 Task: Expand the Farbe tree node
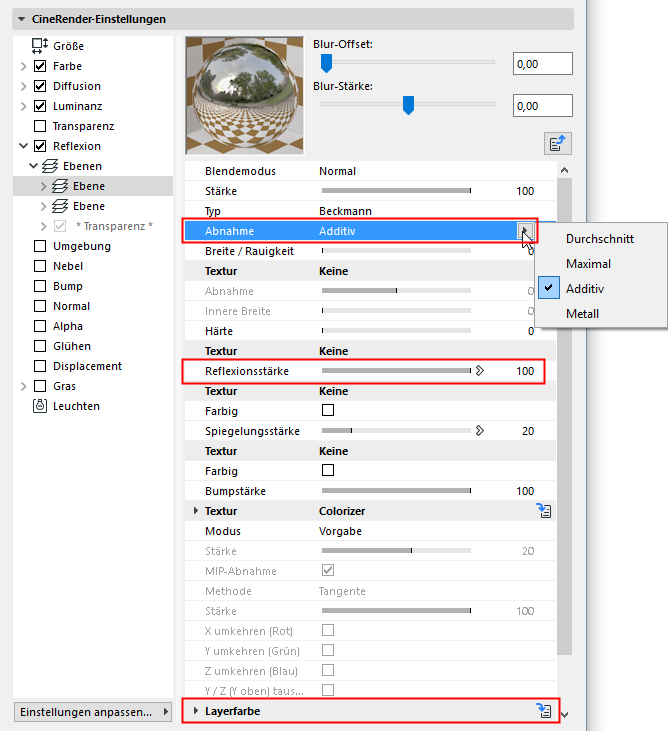[x=24, y=66]
